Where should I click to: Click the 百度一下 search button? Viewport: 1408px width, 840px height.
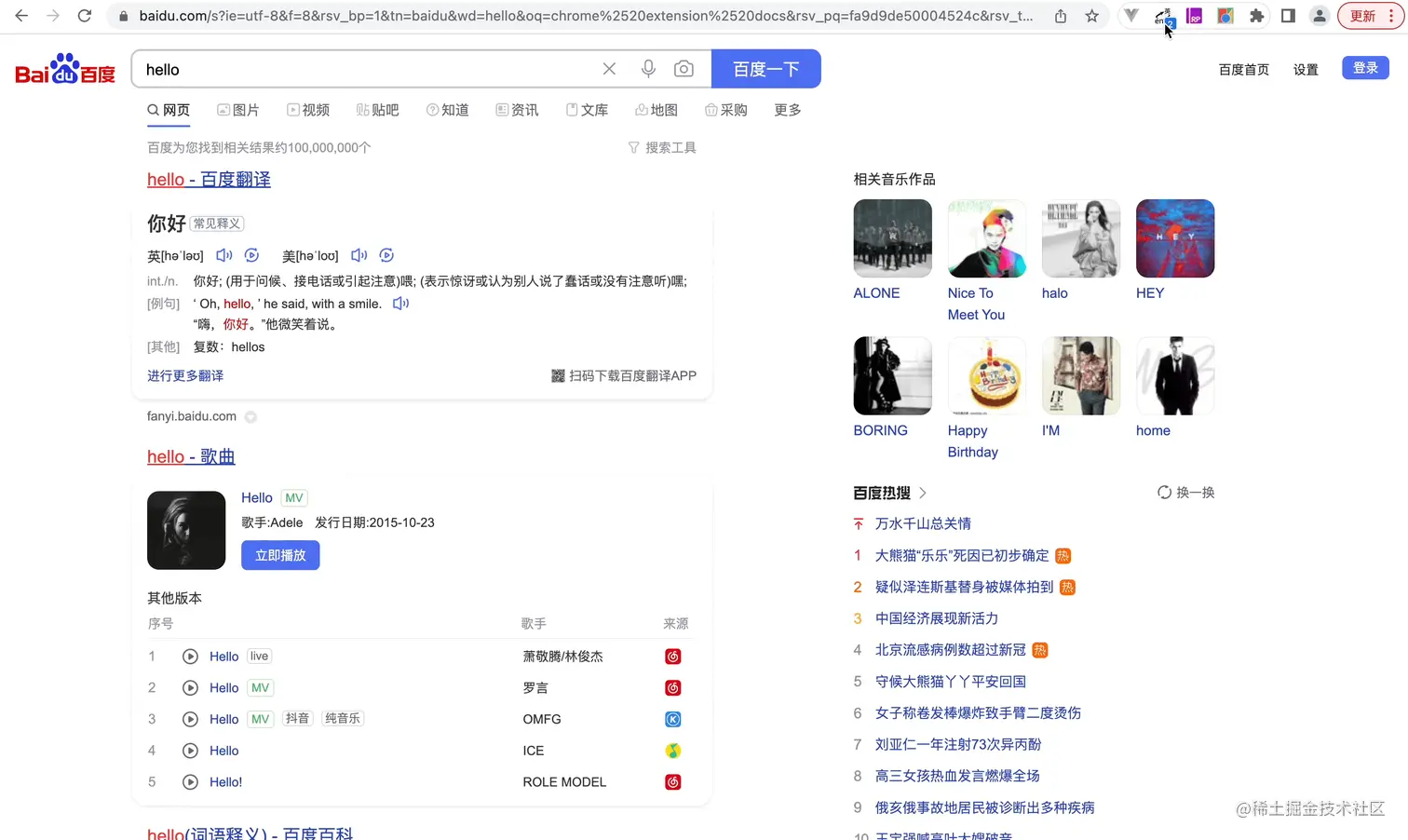(765, 68)
